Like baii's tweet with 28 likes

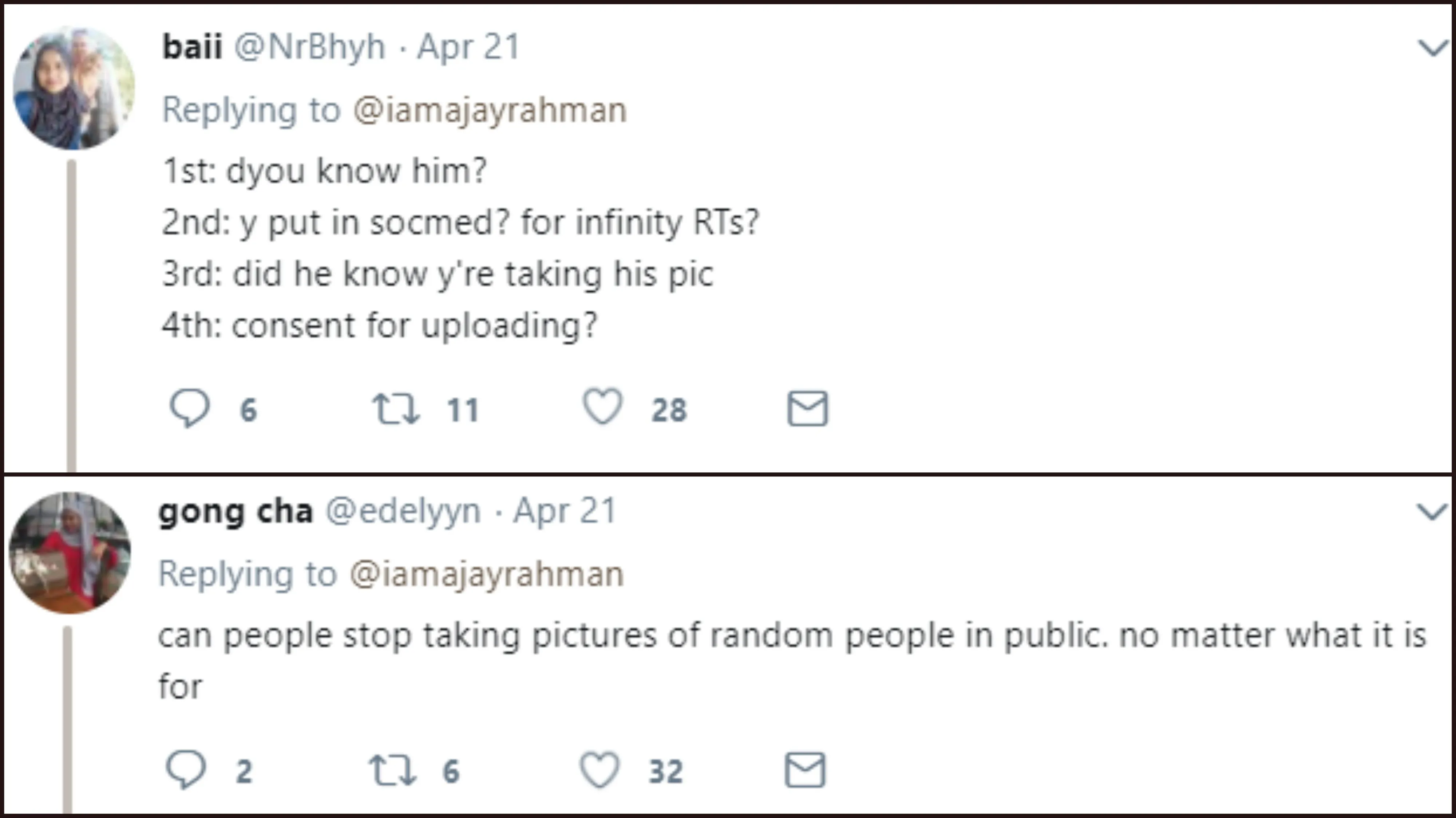point(602,407)
